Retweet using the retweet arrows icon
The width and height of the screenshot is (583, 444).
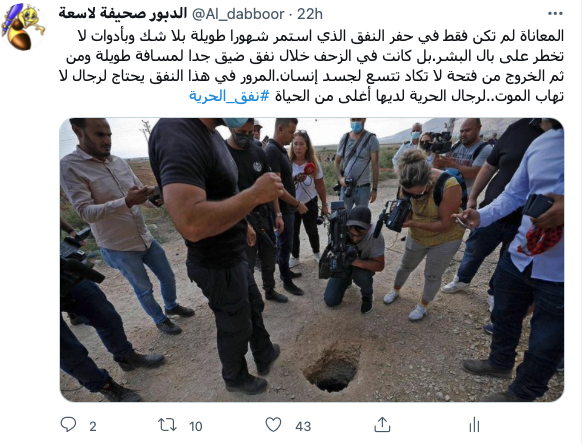(x=167, y=425)
